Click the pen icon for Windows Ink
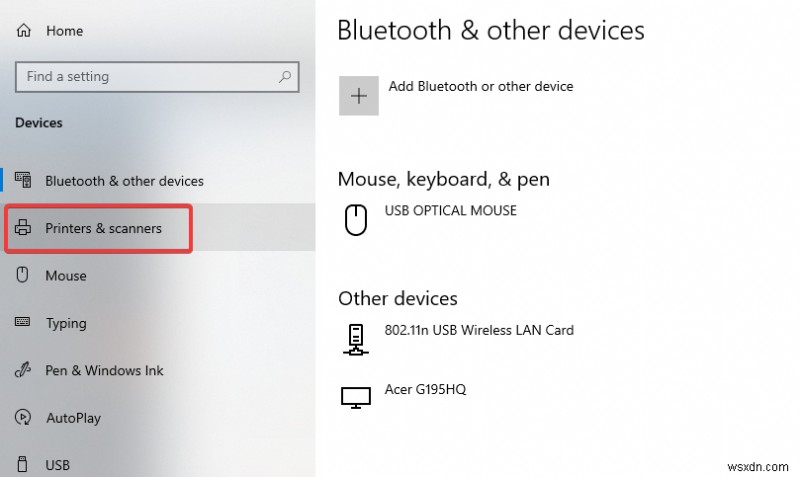The height and width of the screenshot is (477, 800). click(23, 370)
